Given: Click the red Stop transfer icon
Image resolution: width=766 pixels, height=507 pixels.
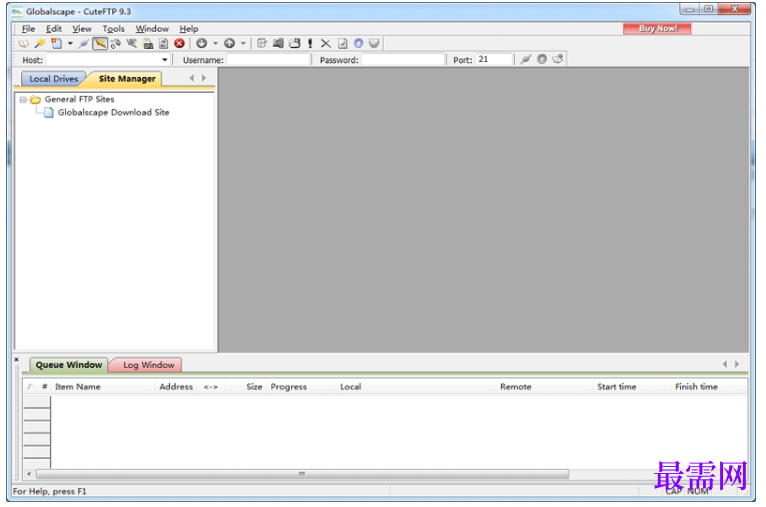Looking at the screenshot, I should coord(180,43).
